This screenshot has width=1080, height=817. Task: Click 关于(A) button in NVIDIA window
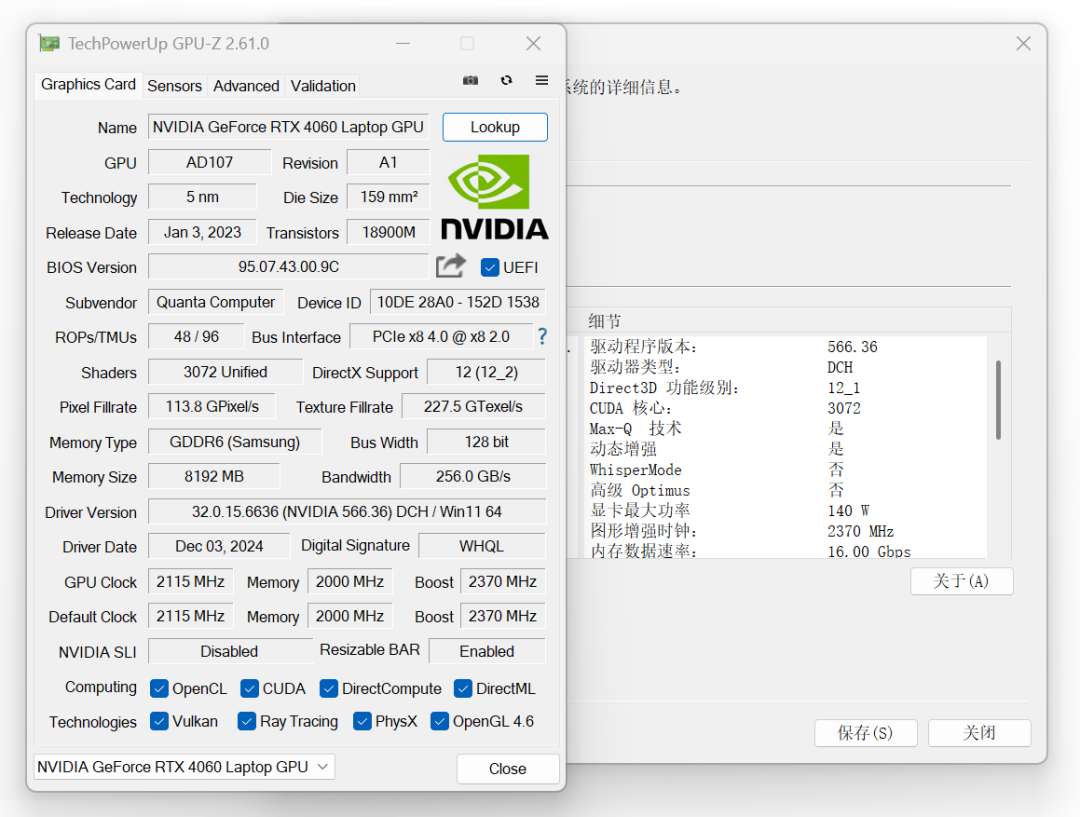tap(961, 581)
